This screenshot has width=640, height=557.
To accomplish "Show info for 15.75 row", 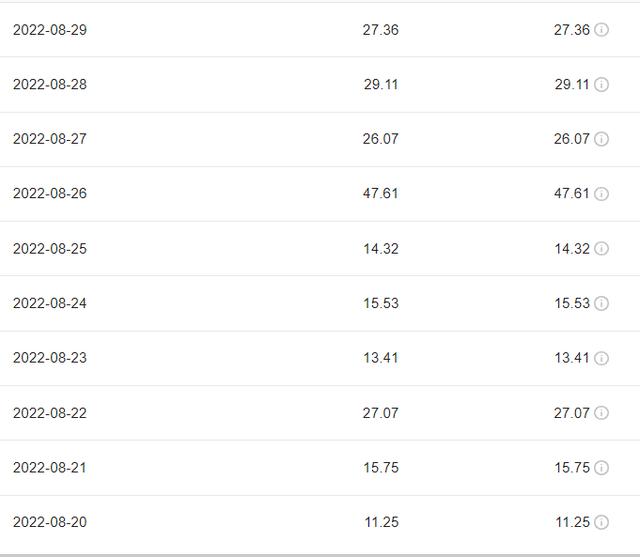I will [601, 468].
